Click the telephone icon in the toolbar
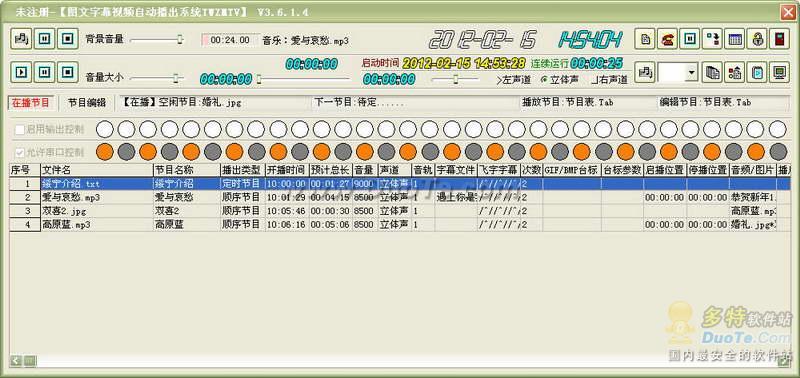The image size is (800, 378). (x=667, y=39)
